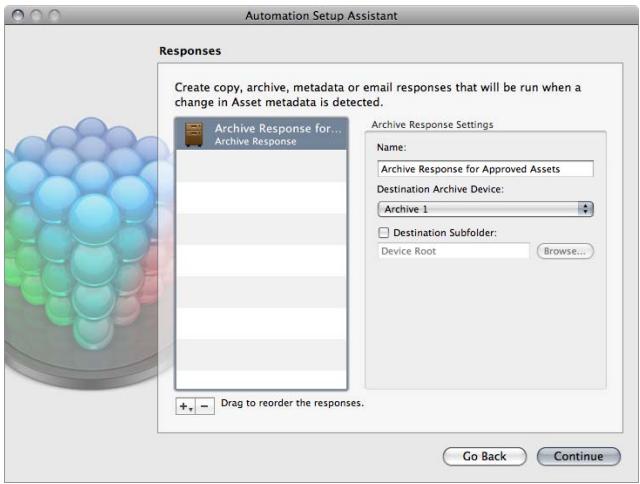Click the 'Archive Response Settings' group label

tap(432, 124)
